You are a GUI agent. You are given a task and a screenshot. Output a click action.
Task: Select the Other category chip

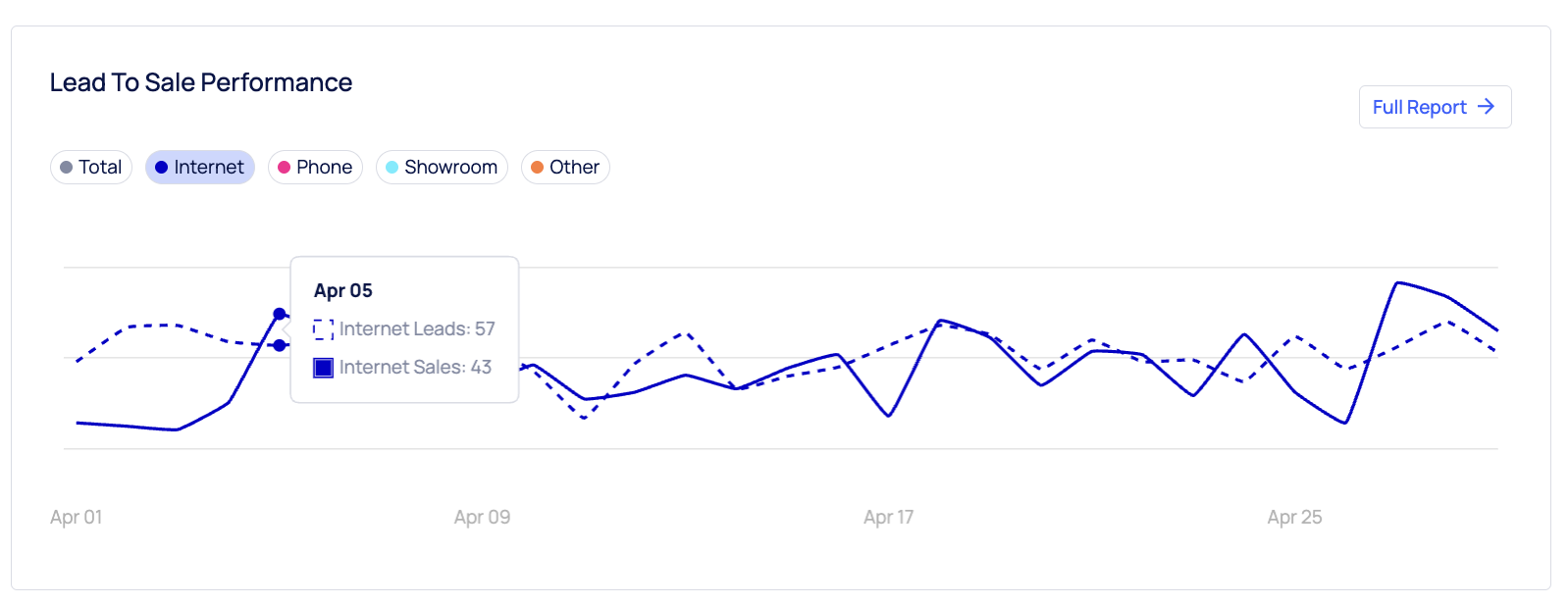(x=565, y=167)
